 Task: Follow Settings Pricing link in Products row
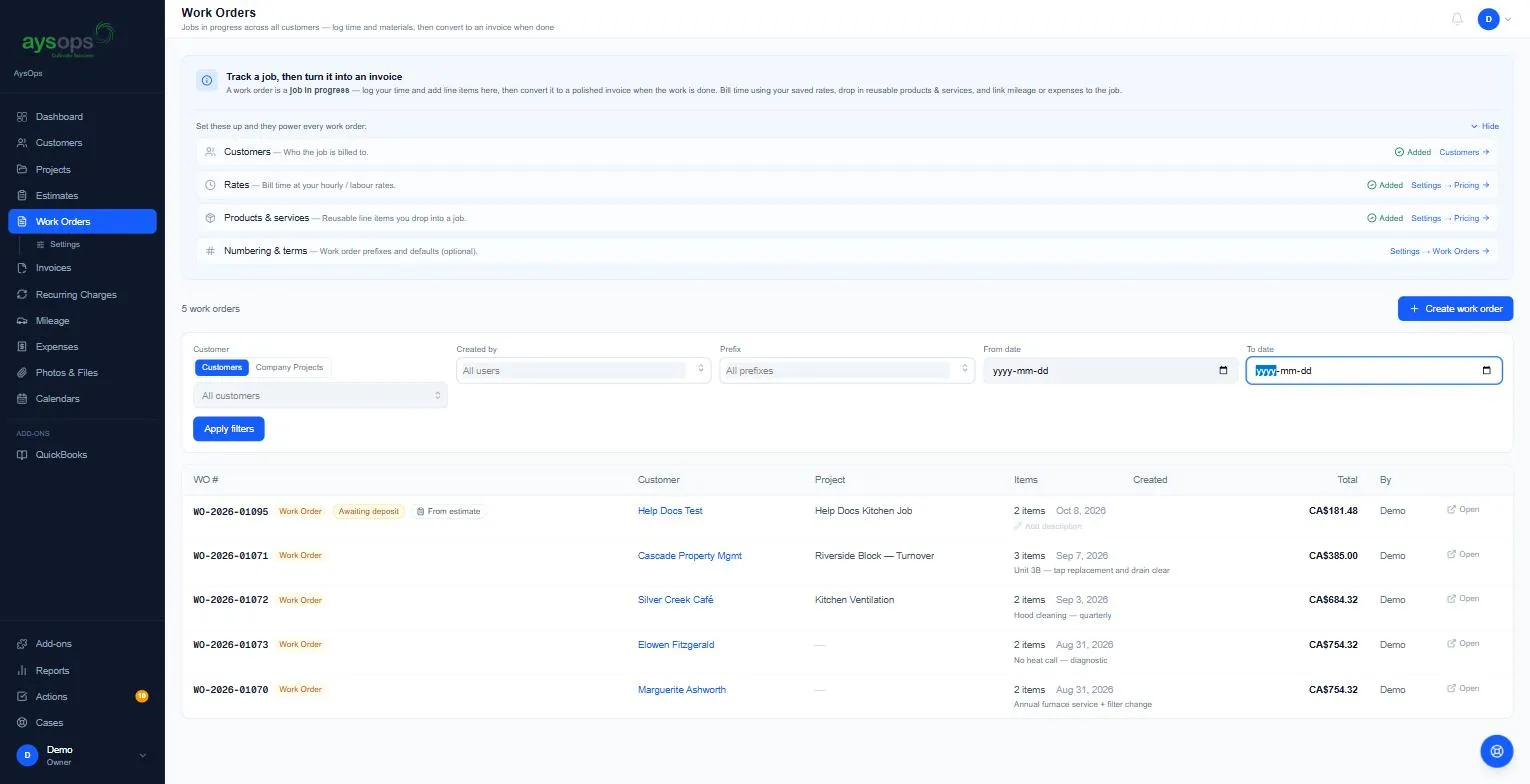pyautogui.click(x=1450, y=218)
